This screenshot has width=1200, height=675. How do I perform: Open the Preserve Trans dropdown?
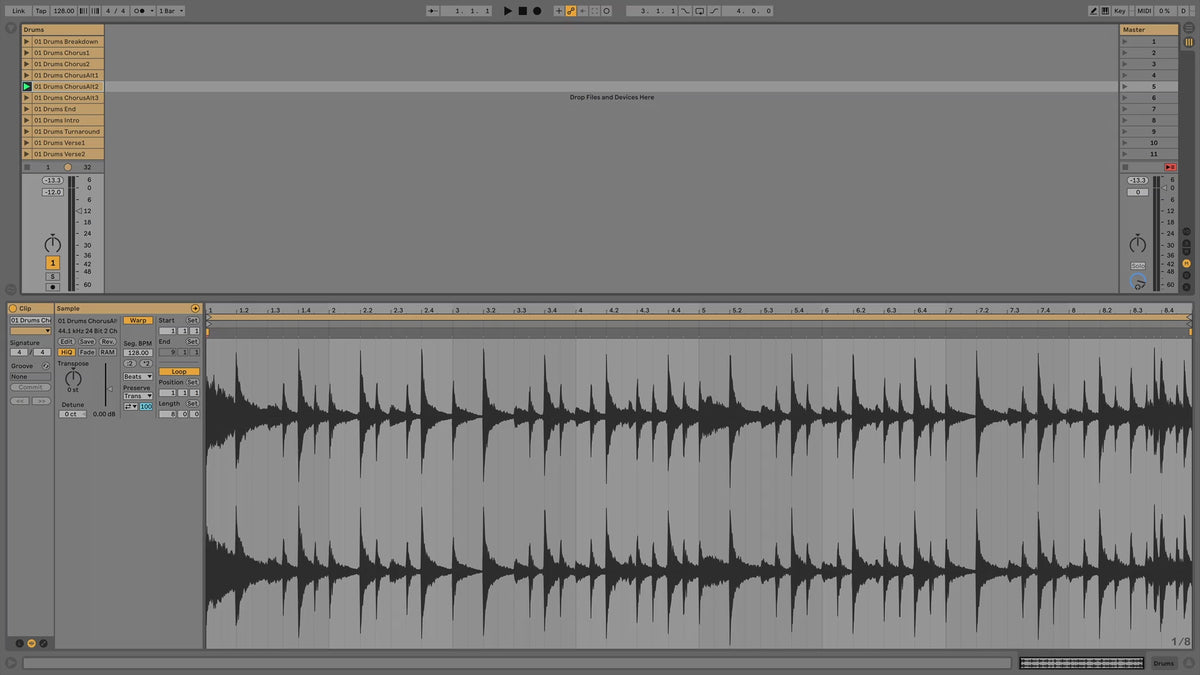(137, 396)
